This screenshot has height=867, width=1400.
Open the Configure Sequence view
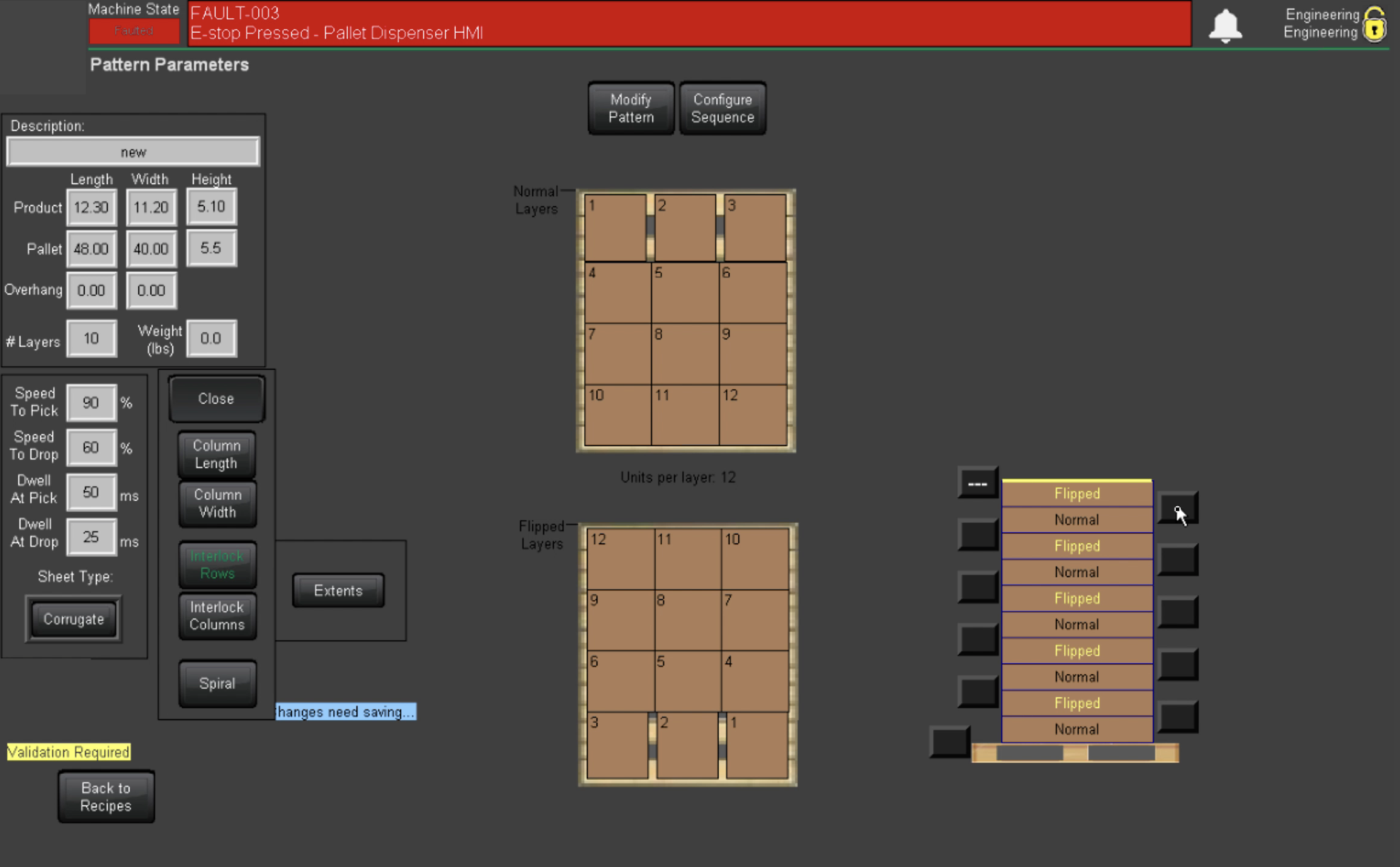(722, 109)
